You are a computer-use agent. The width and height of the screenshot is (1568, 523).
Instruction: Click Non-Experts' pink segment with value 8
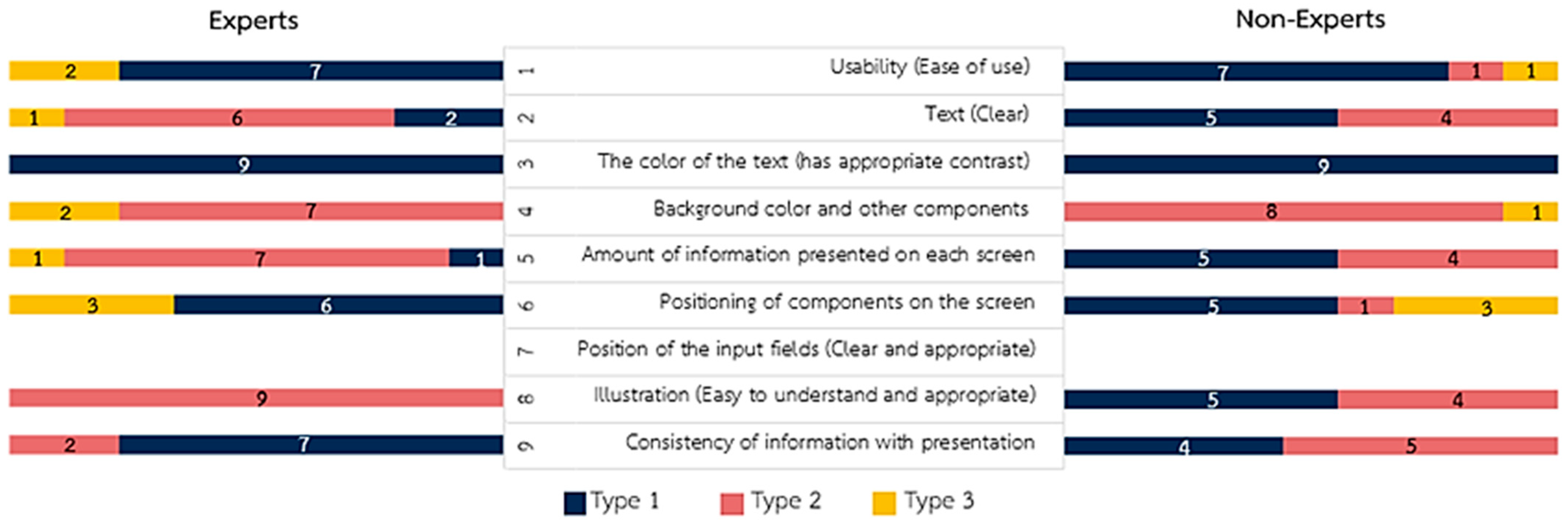[1283, 212]
